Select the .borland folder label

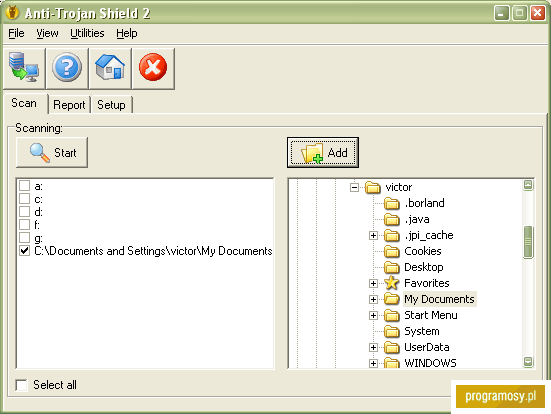pyautogui.click(x=424, y=203)
